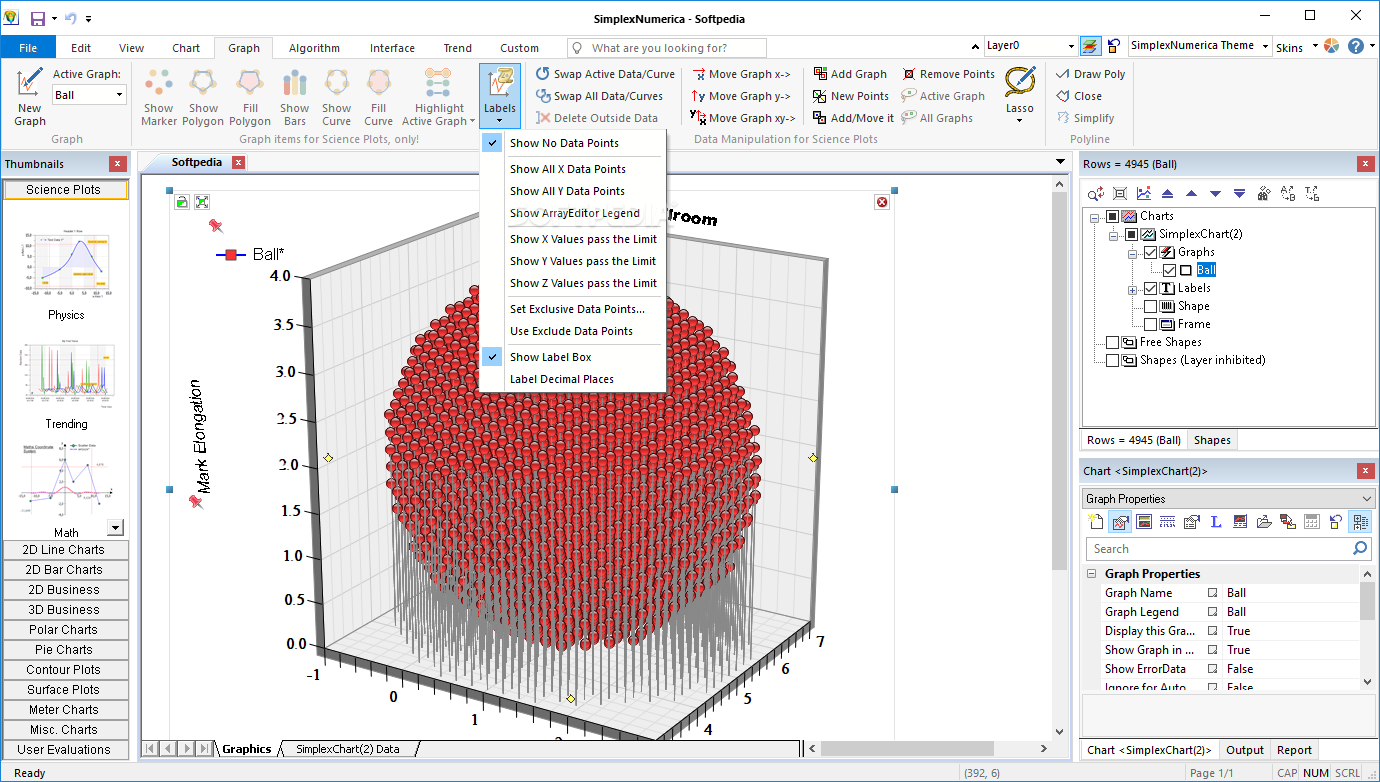The height and width of the screenshot is (782, 1380).
Task: Click Move Graph x-> command
Action: pyautogui.click(x=742, y=74)
